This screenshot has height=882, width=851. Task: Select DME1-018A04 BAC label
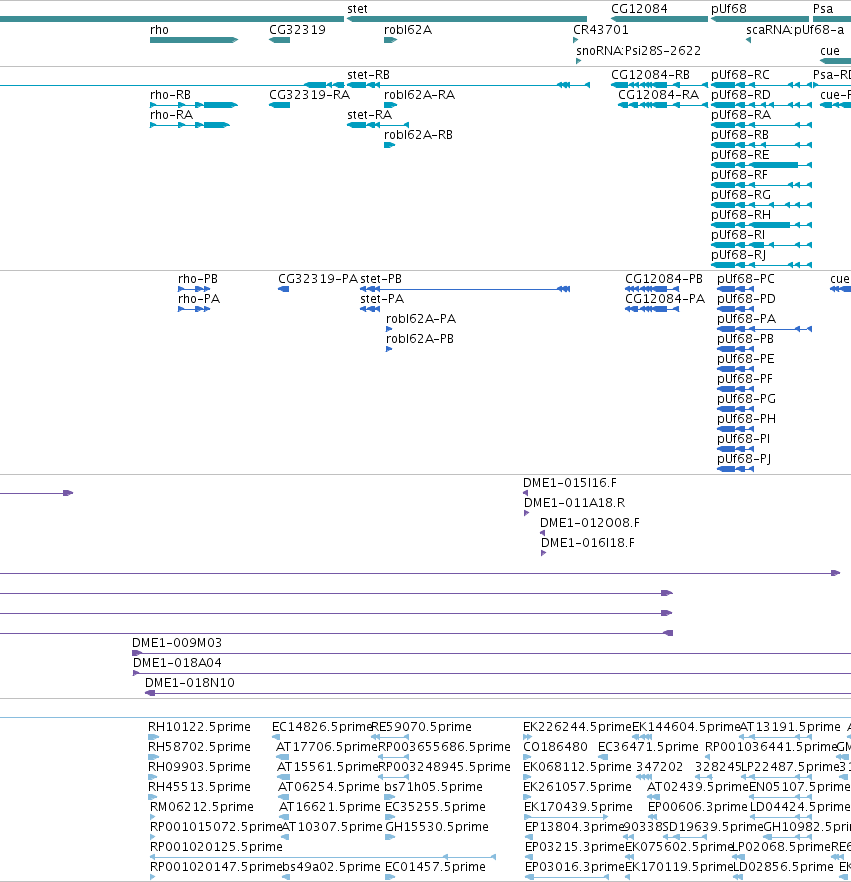coord(177,663)
